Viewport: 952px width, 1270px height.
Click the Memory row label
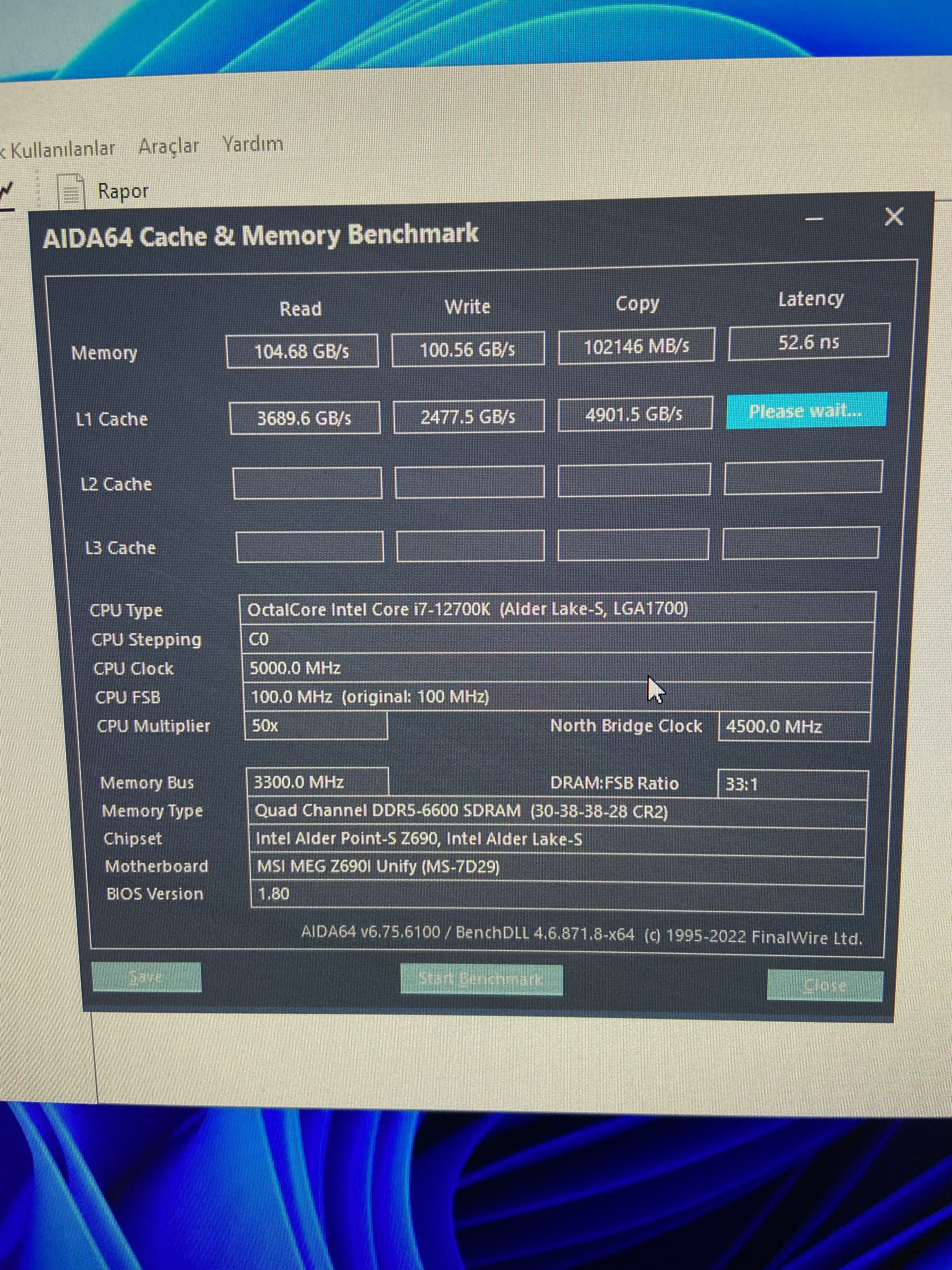pos(104,353)
